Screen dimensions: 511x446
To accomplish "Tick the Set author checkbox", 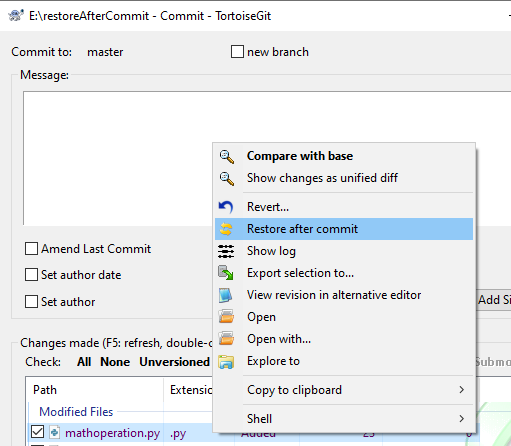I will click(31, 301).
